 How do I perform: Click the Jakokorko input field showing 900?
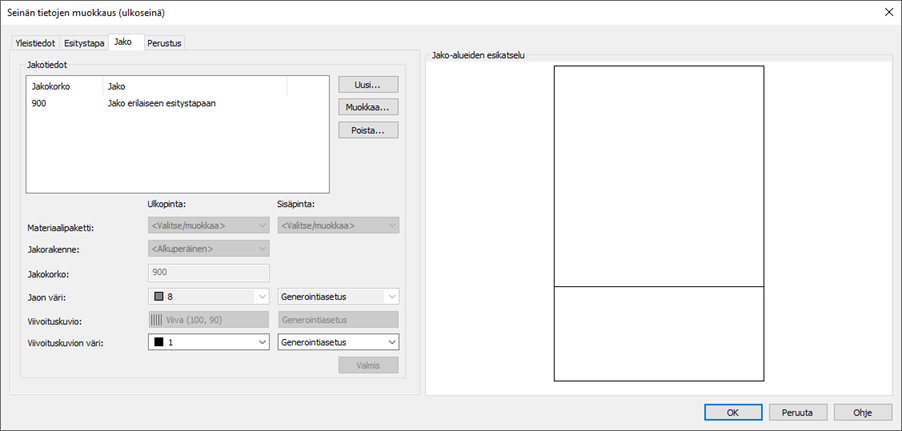[x=208, y=272]
